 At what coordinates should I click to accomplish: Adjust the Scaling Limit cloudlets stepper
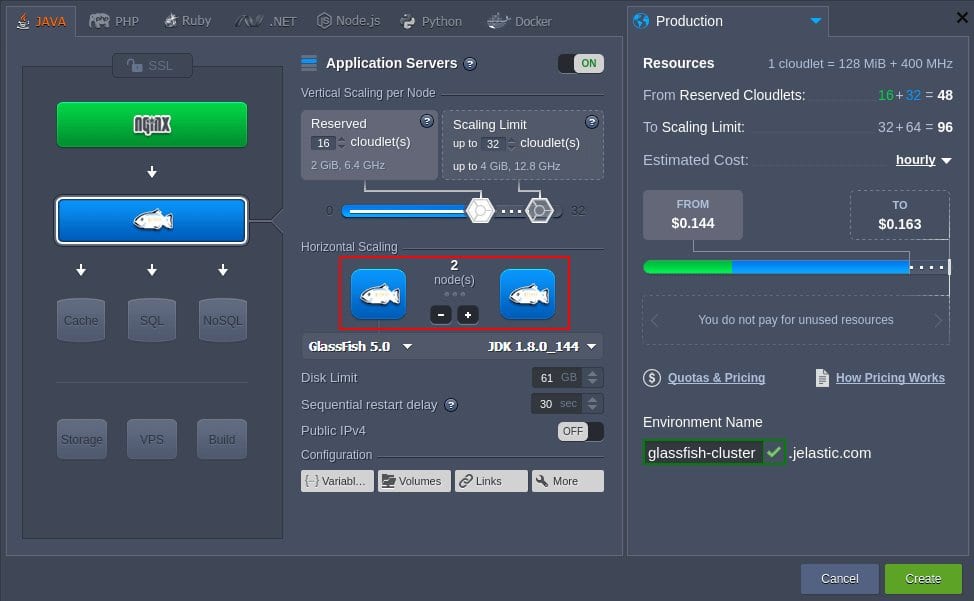[x=511, y=144]
